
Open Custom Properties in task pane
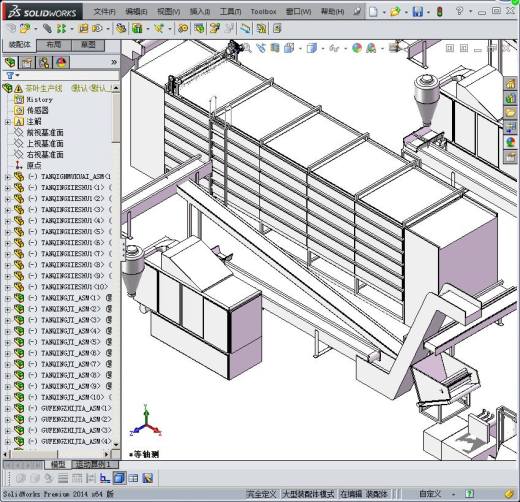(x=510, y=157)
